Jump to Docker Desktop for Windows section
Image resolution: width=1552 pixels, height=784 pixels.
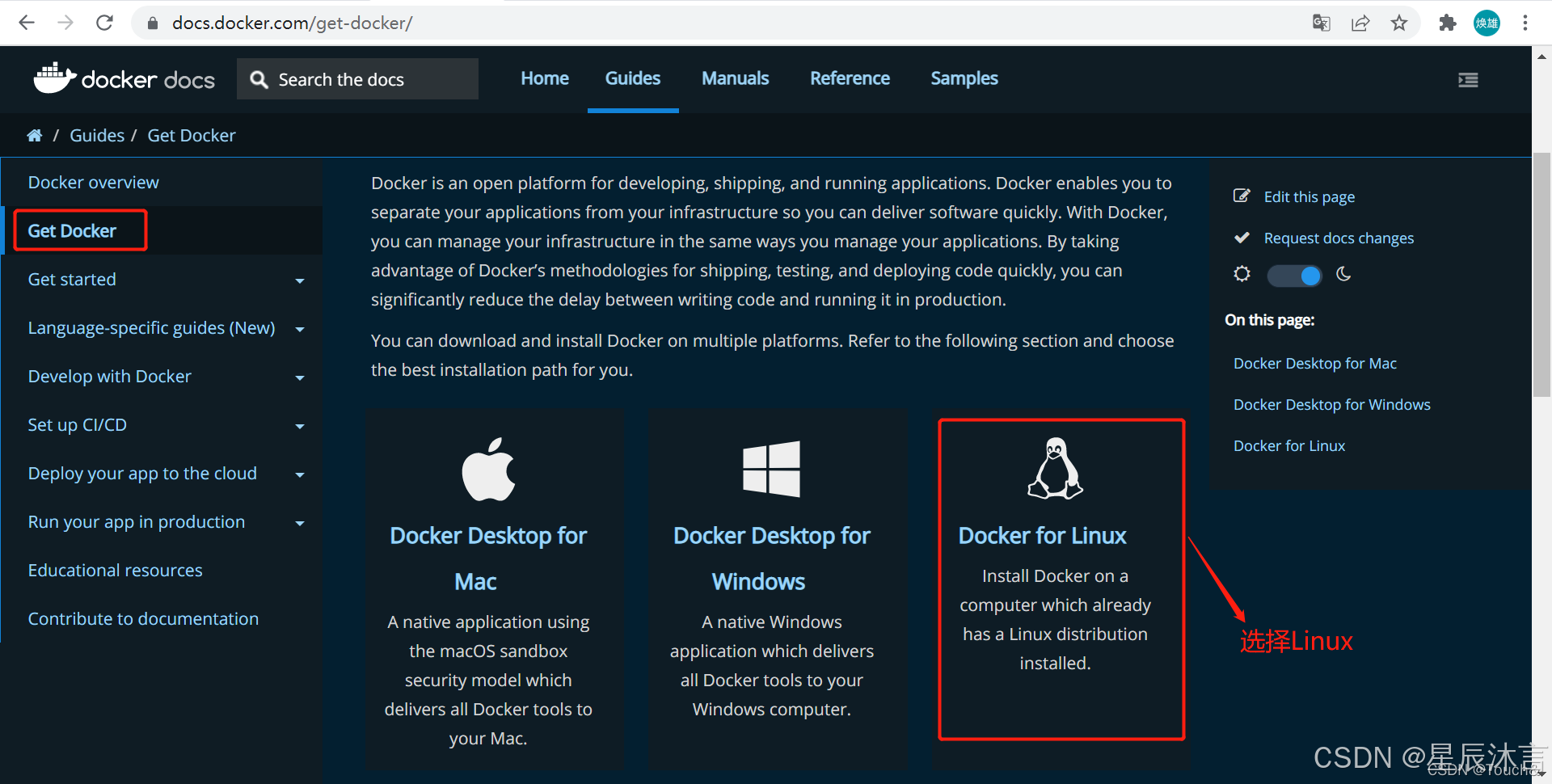tap(1331, 404)
